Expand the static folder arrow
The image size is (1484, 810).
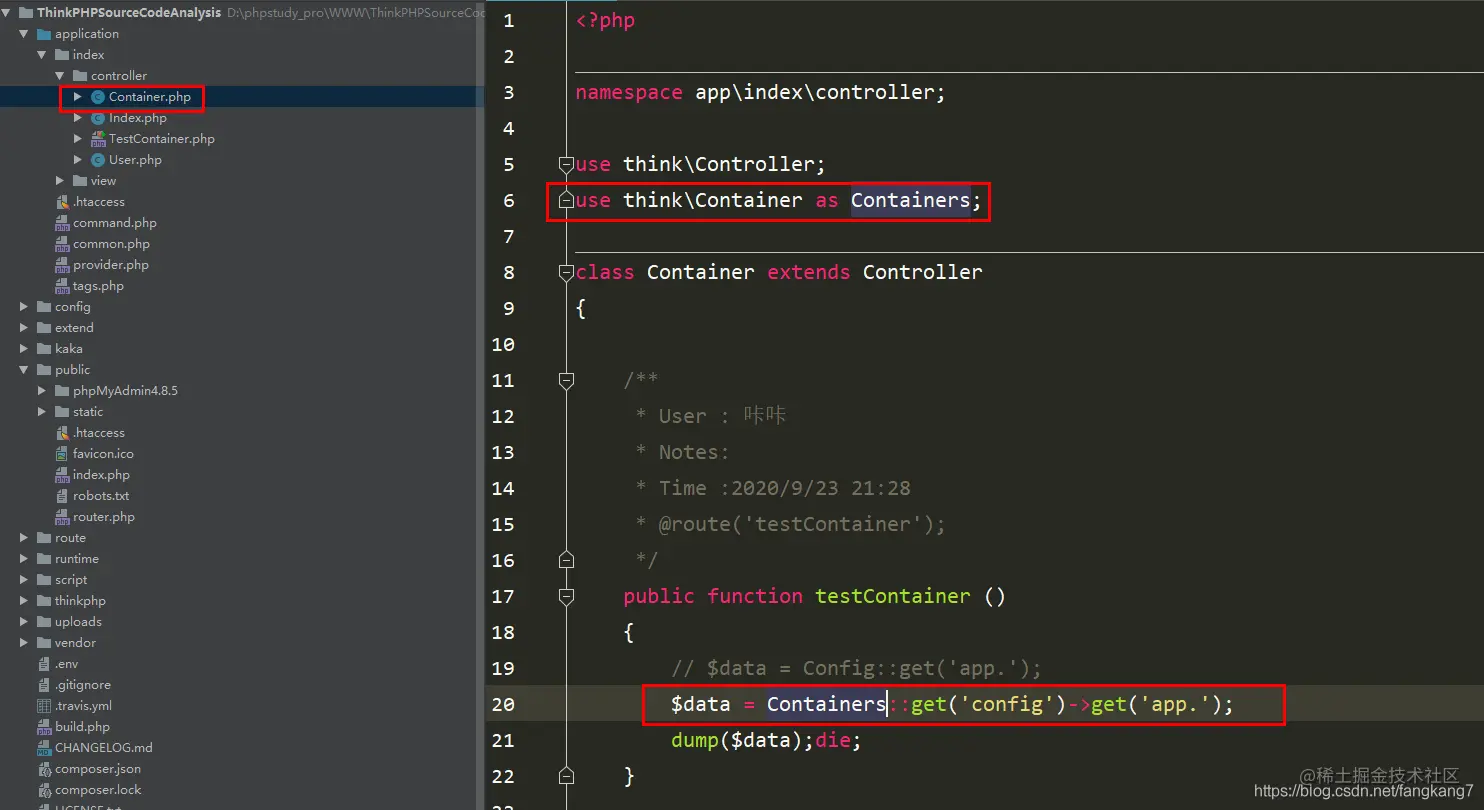(x=42, y=412)
